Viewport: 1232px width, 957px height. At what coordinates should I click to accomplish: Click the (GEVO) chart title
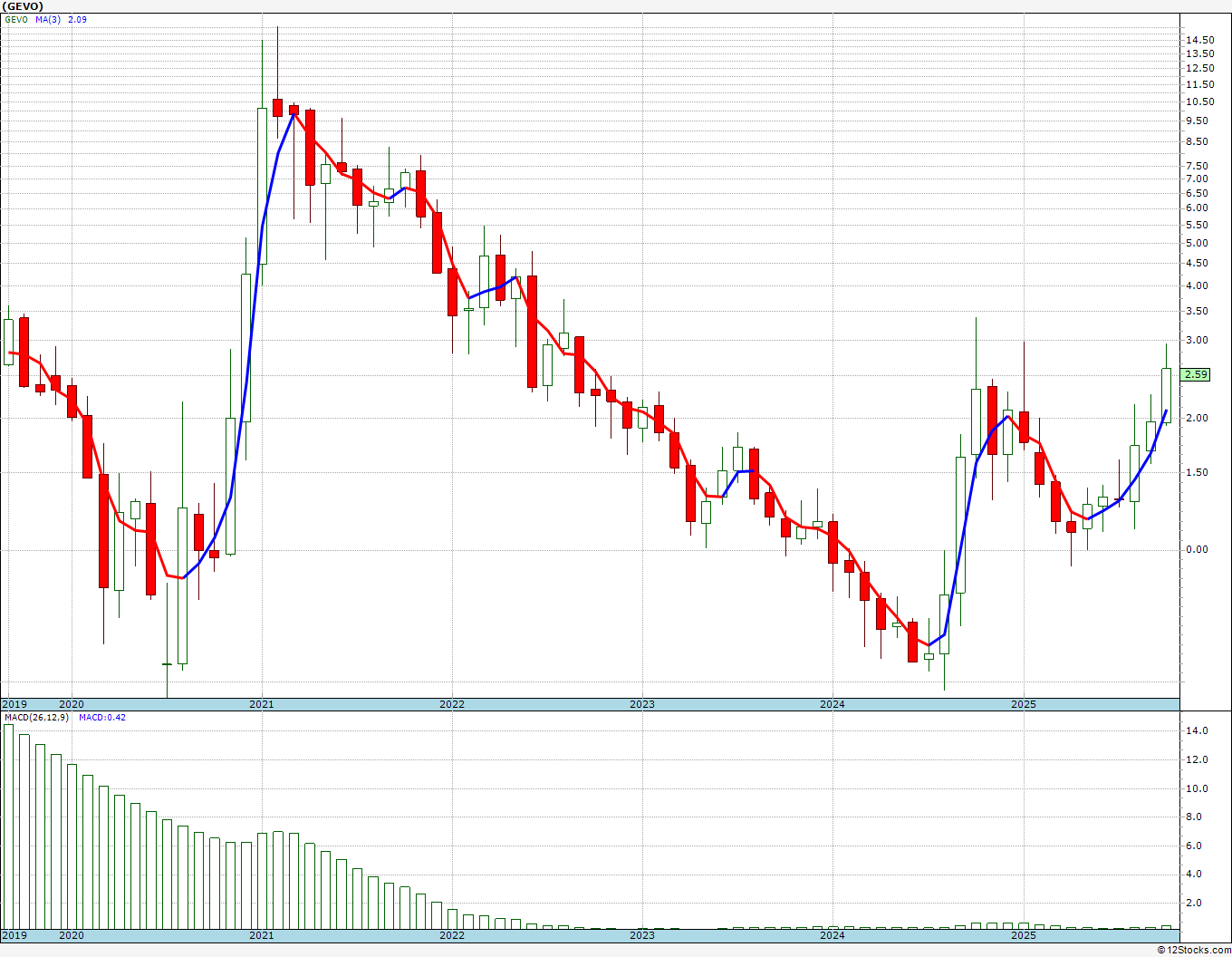[x=22, y=6]
